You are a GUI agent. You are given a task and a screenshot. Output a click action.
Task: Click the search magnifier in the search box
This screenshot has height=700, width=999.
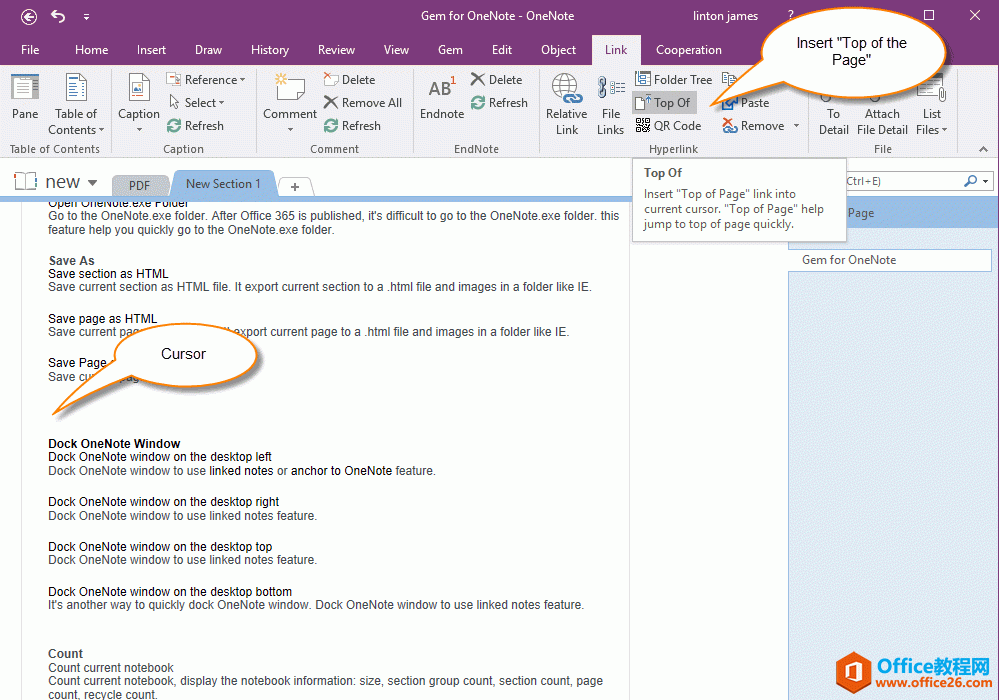tap(972, 181)
